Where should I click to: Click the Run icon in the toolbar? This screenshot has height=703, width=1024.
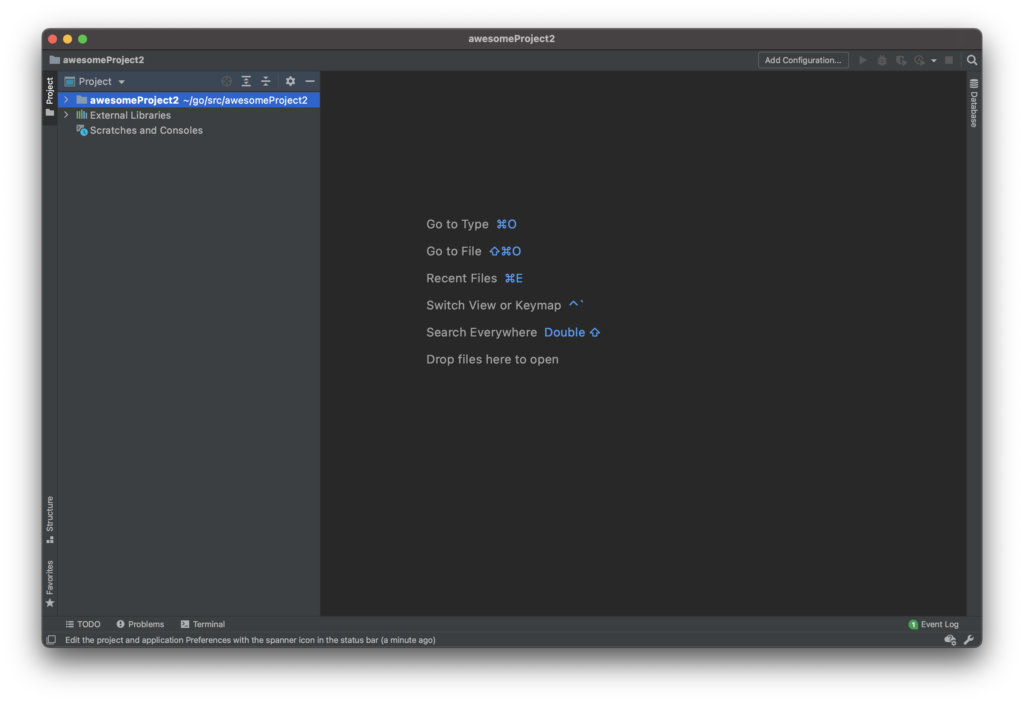coord(862,60)
